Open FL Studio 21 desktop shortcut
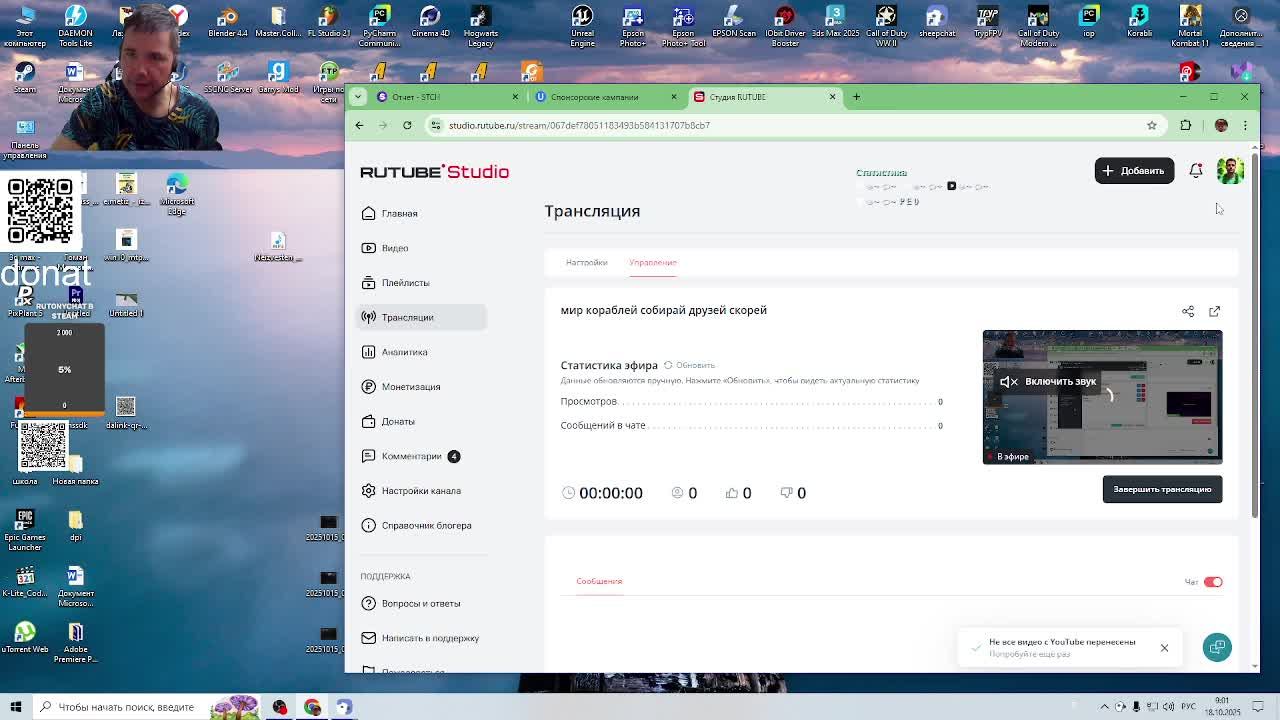The image size is (1280, 720). pyautogui.click(x=328, y=22)
